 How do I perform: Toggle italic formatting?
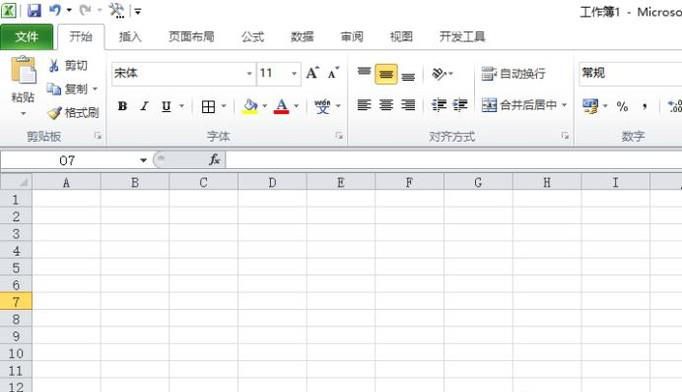[x=144, y=106]
